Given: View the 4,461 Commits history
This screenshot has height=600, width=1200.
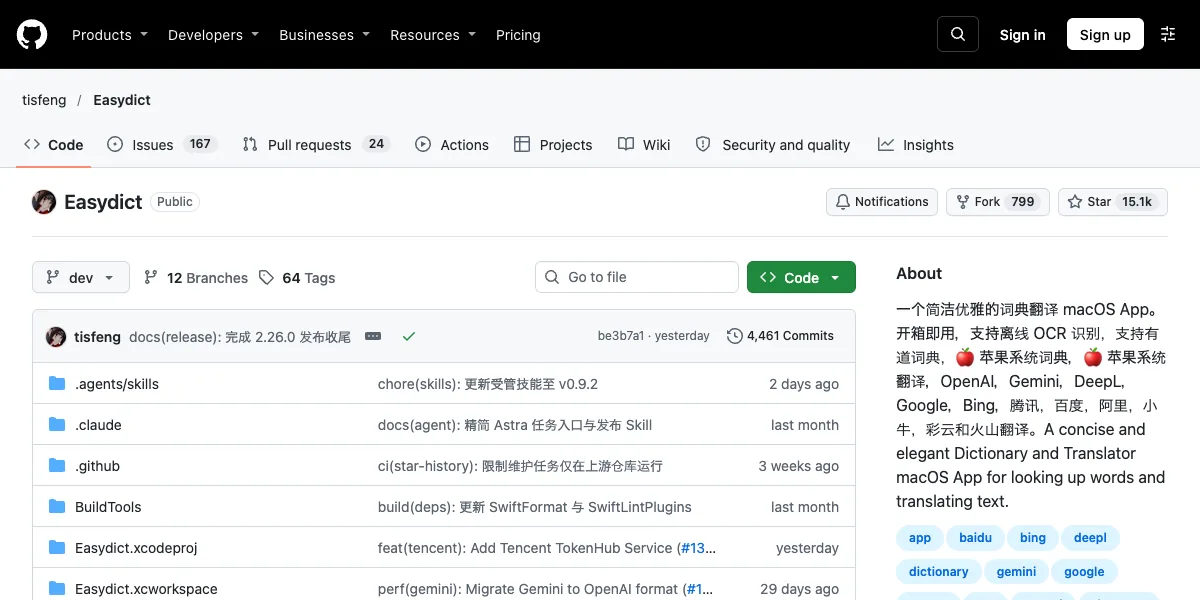Looking at the screenshot, I should coord(780,336).
